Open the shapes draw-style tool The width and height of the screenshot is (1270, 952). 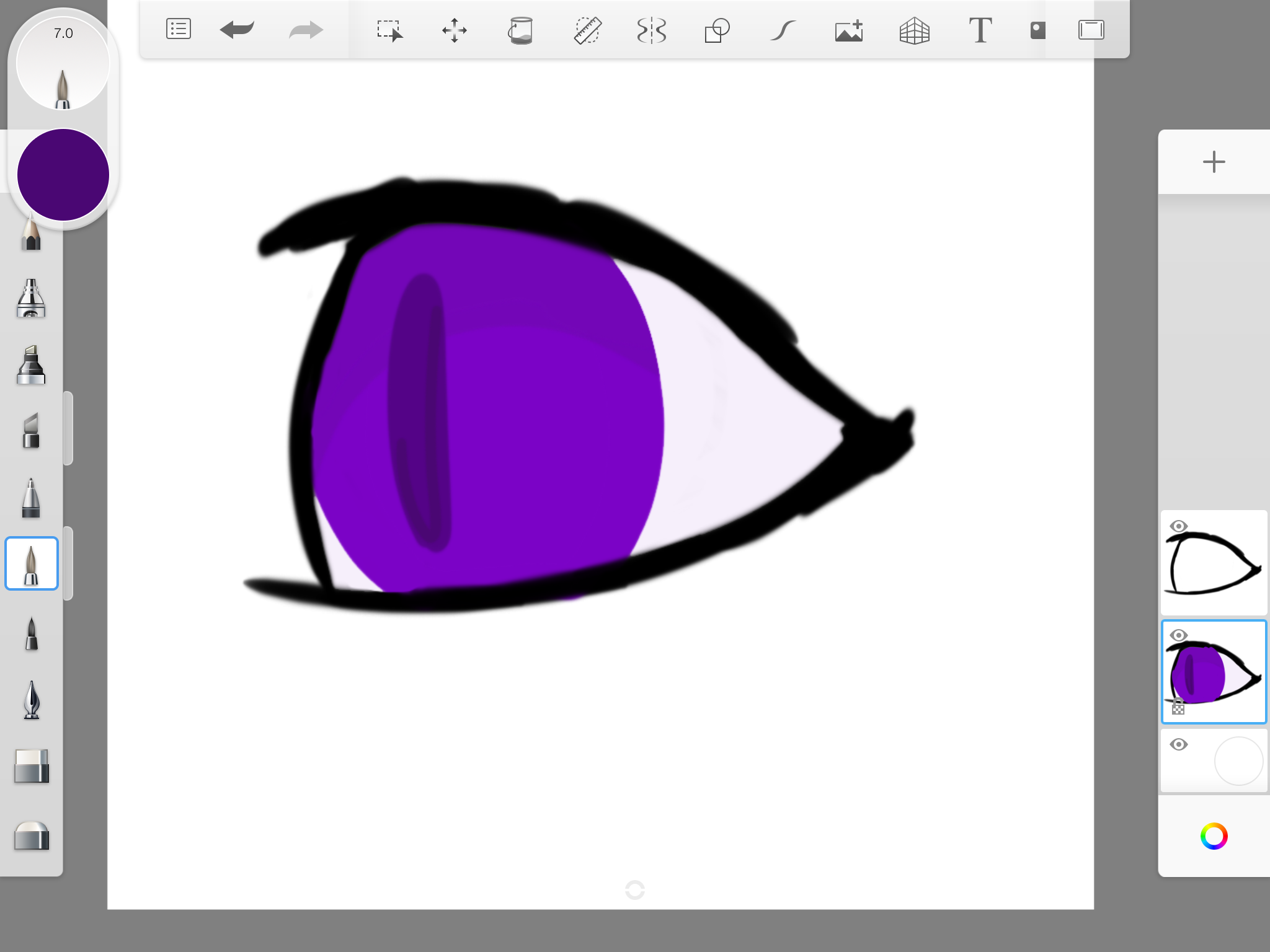[717, 30]
